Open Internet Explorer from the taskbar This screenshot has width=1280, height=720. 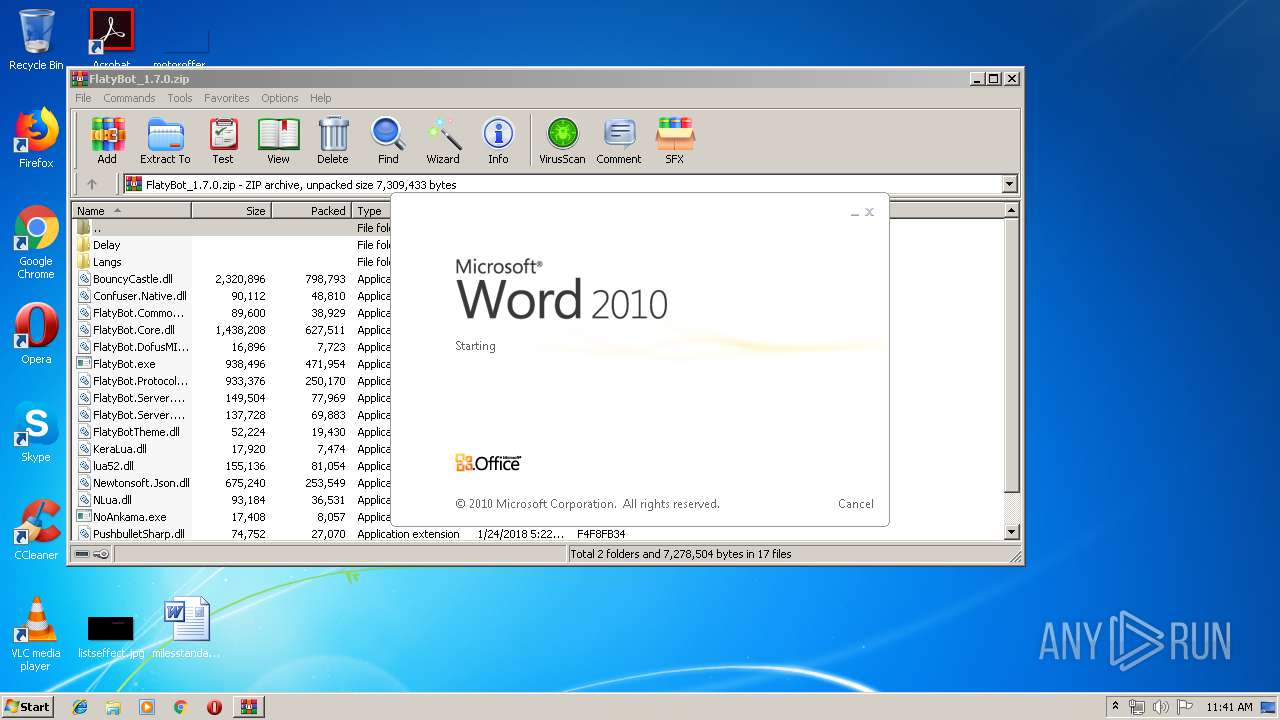coord(80,707)
